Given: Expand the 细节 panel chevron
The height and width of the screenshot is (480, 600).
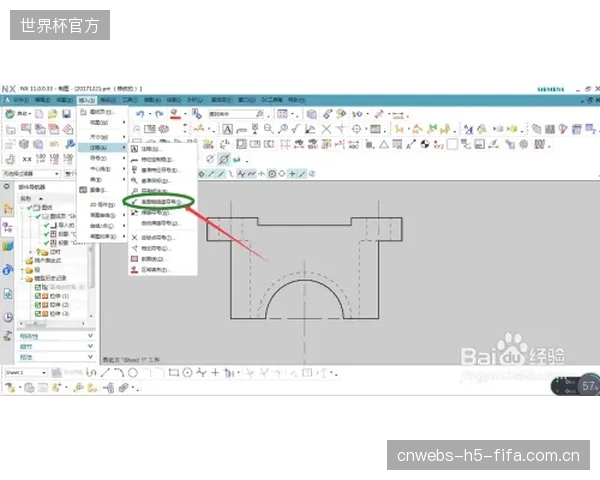Looking at the screenshot, I should pos(91,346).
